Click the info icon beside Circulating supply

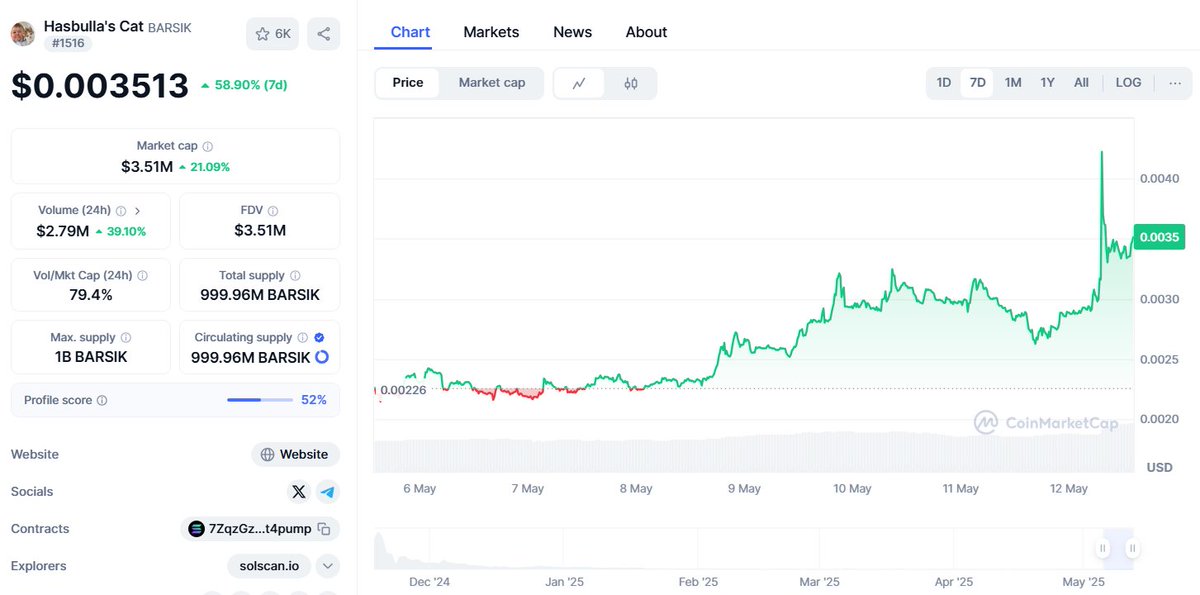click(x=302, y=338)
